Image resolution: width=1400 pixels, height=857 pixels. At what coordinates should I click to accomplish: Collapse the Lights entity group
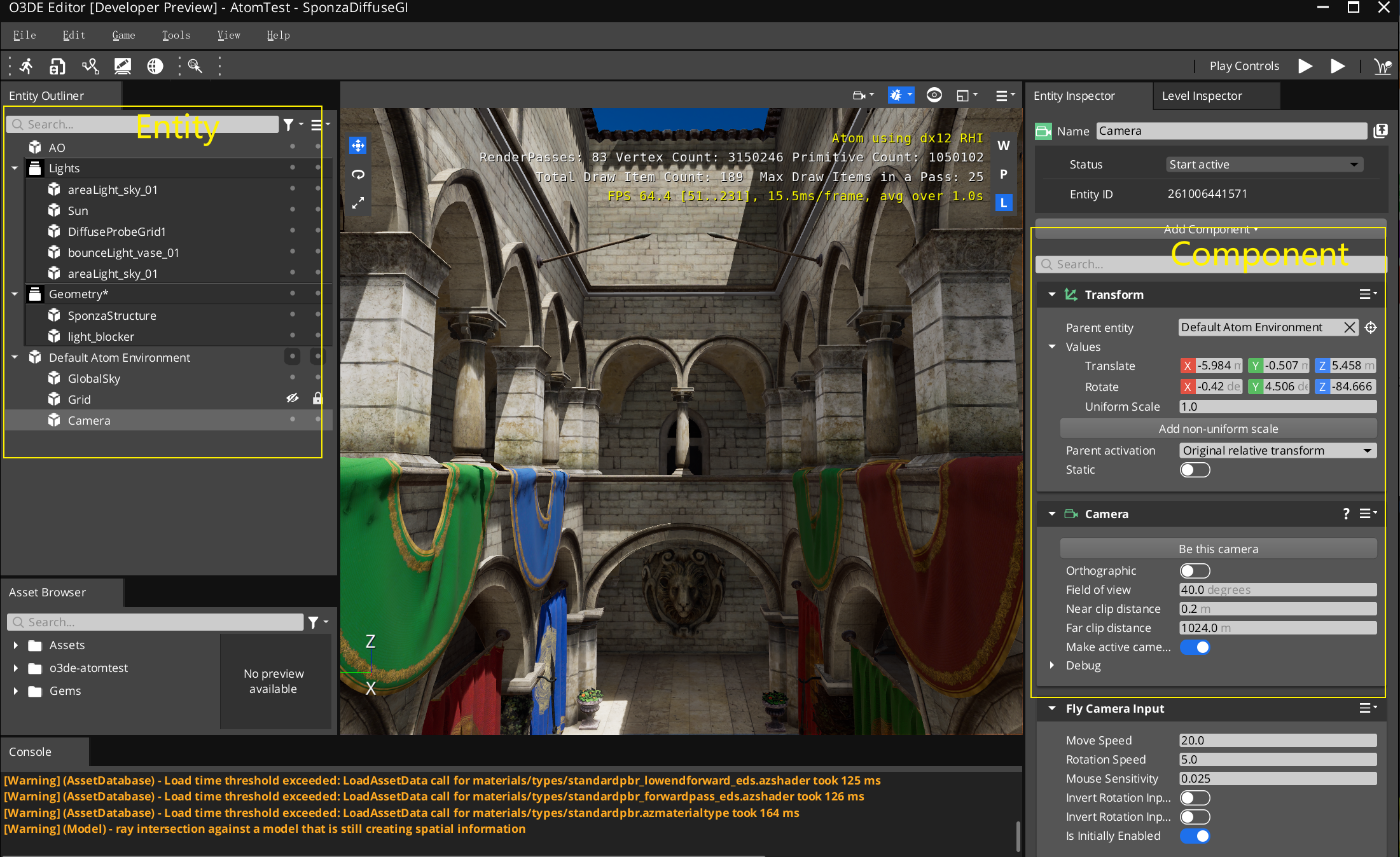point(15,168)
